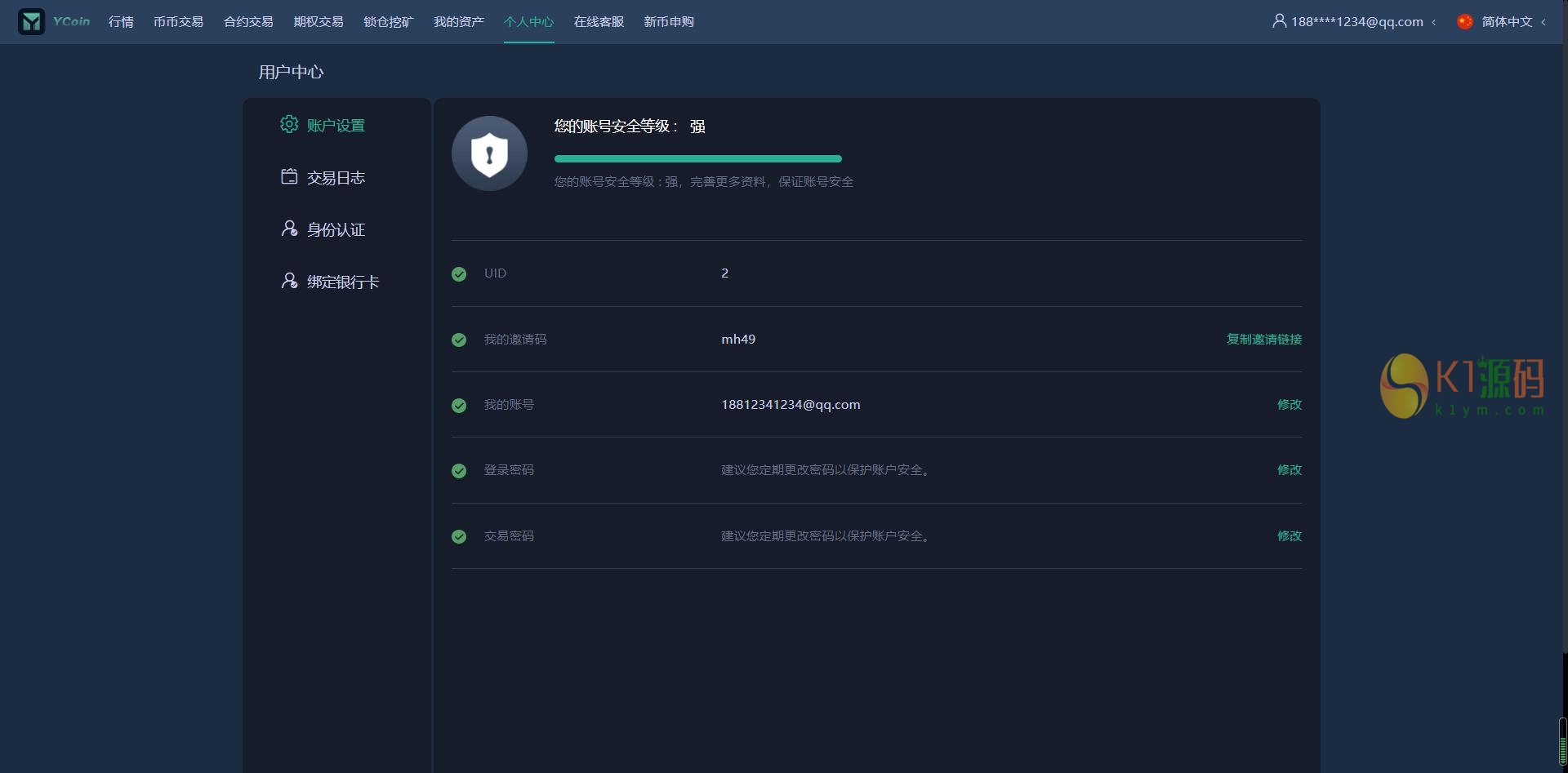The height and width of the screenshot is (773, 1568).
Task: Go to the 合约交易 menu item
Action: tap(248, 22)
